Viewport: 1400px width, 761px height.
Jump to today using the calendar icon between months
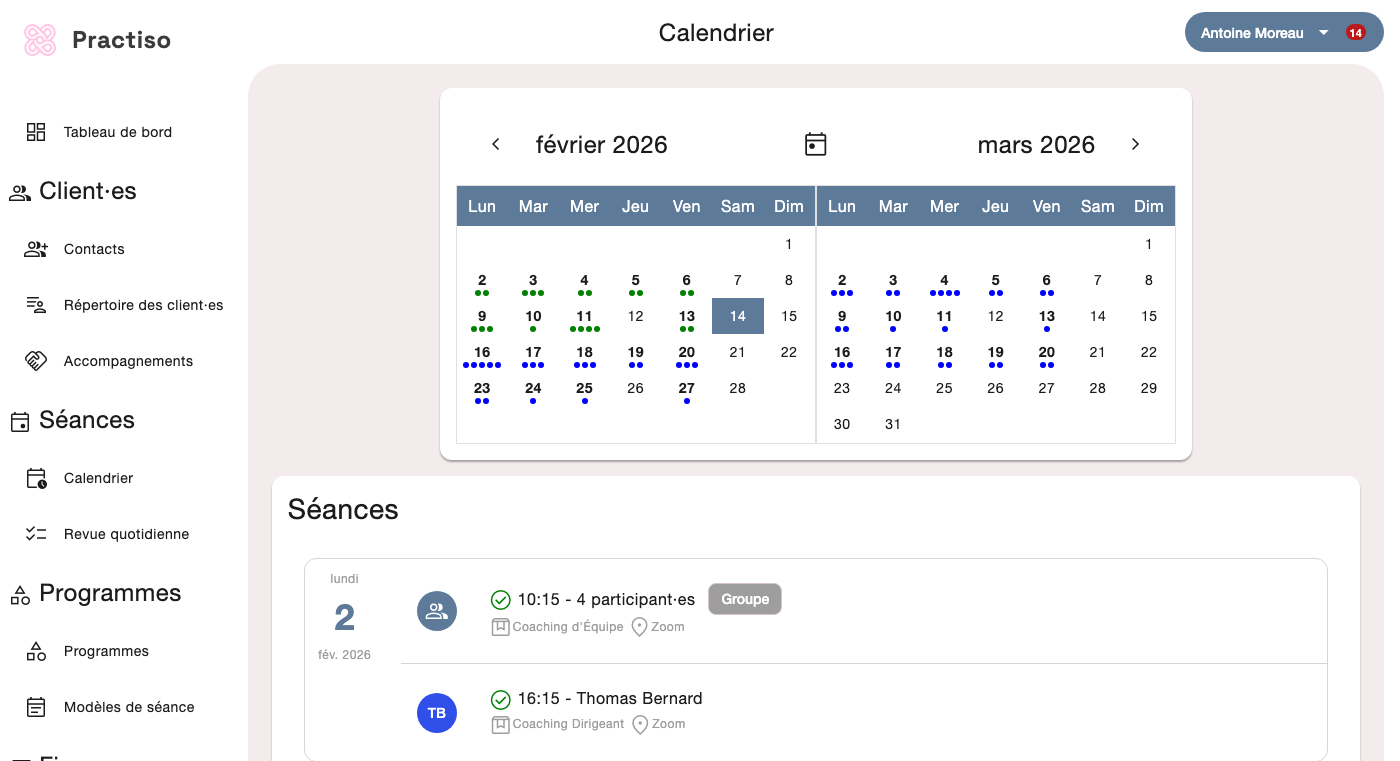click(815, 143)
